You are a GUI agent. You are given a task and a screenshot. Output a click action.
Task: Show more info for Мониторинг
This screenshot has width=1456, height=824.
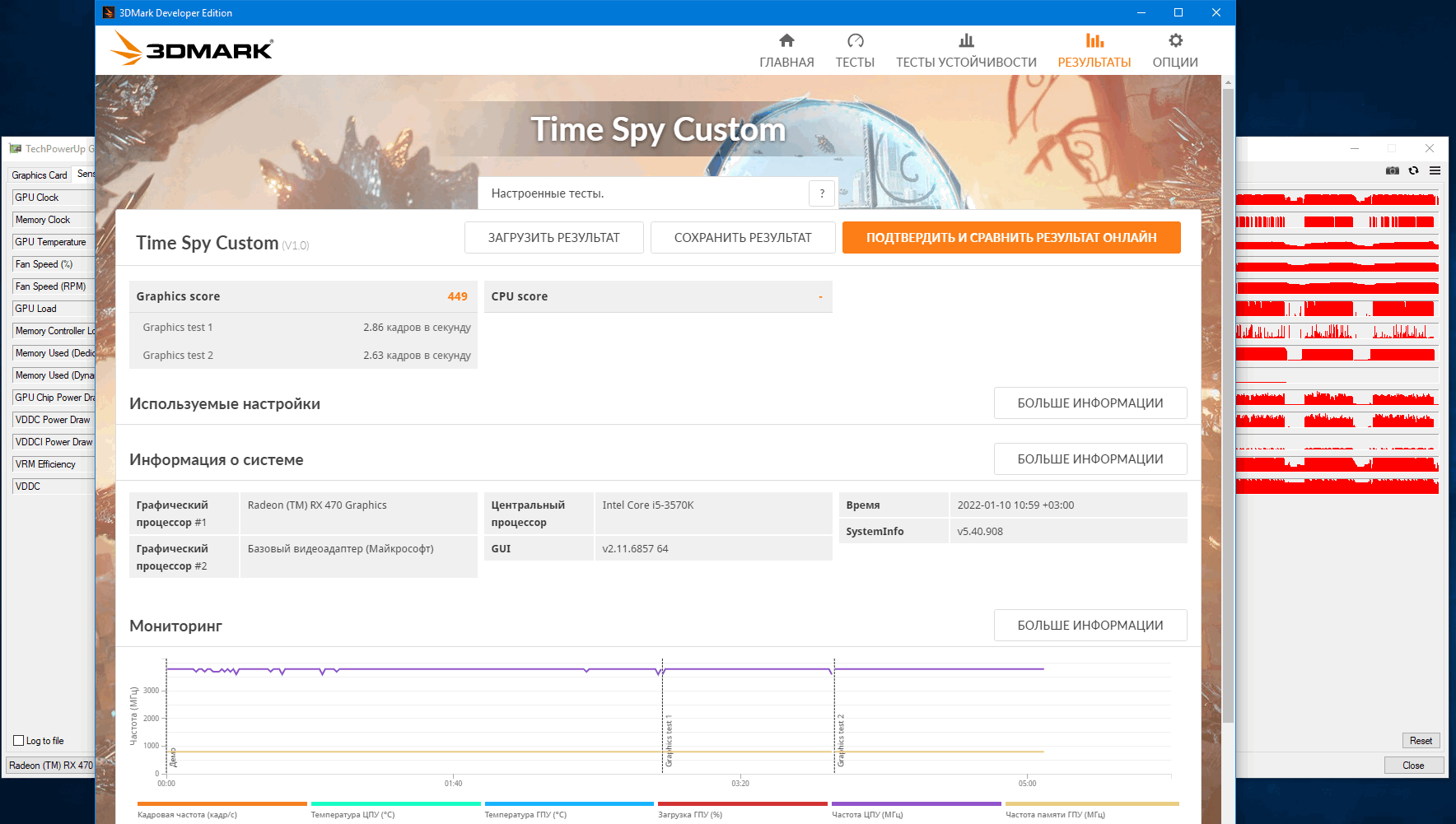click(1090, 626)
